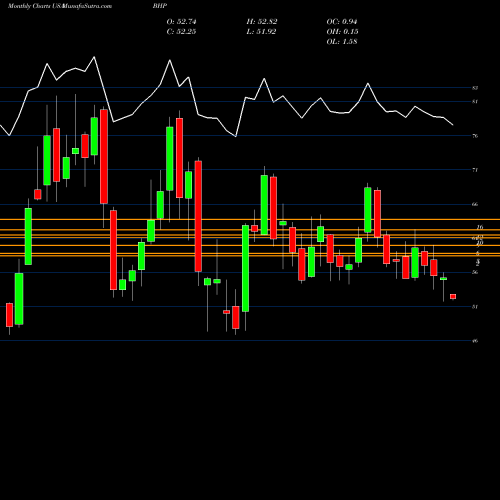Select the high value "H: 52.82"
Image resolution: width=500 pixels, height=500 pixels.
262,22
